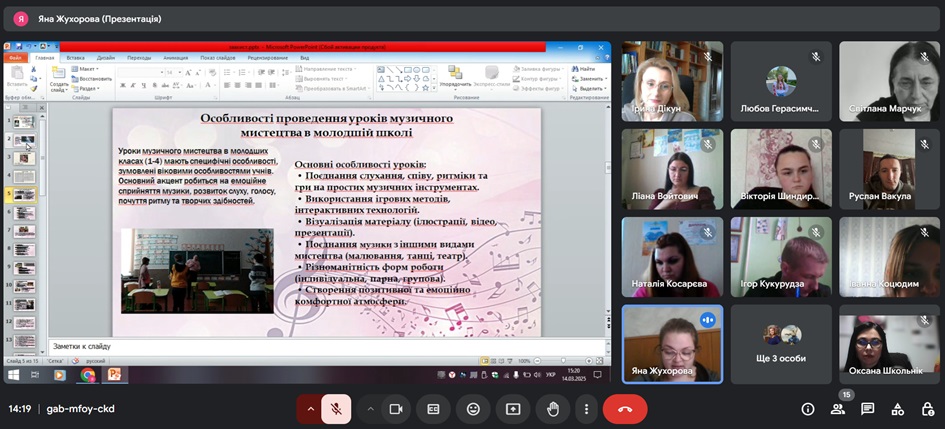The image size is (945, 429).
Task: Open the Рецензирование ribbon tab
Action: (268, 58)
